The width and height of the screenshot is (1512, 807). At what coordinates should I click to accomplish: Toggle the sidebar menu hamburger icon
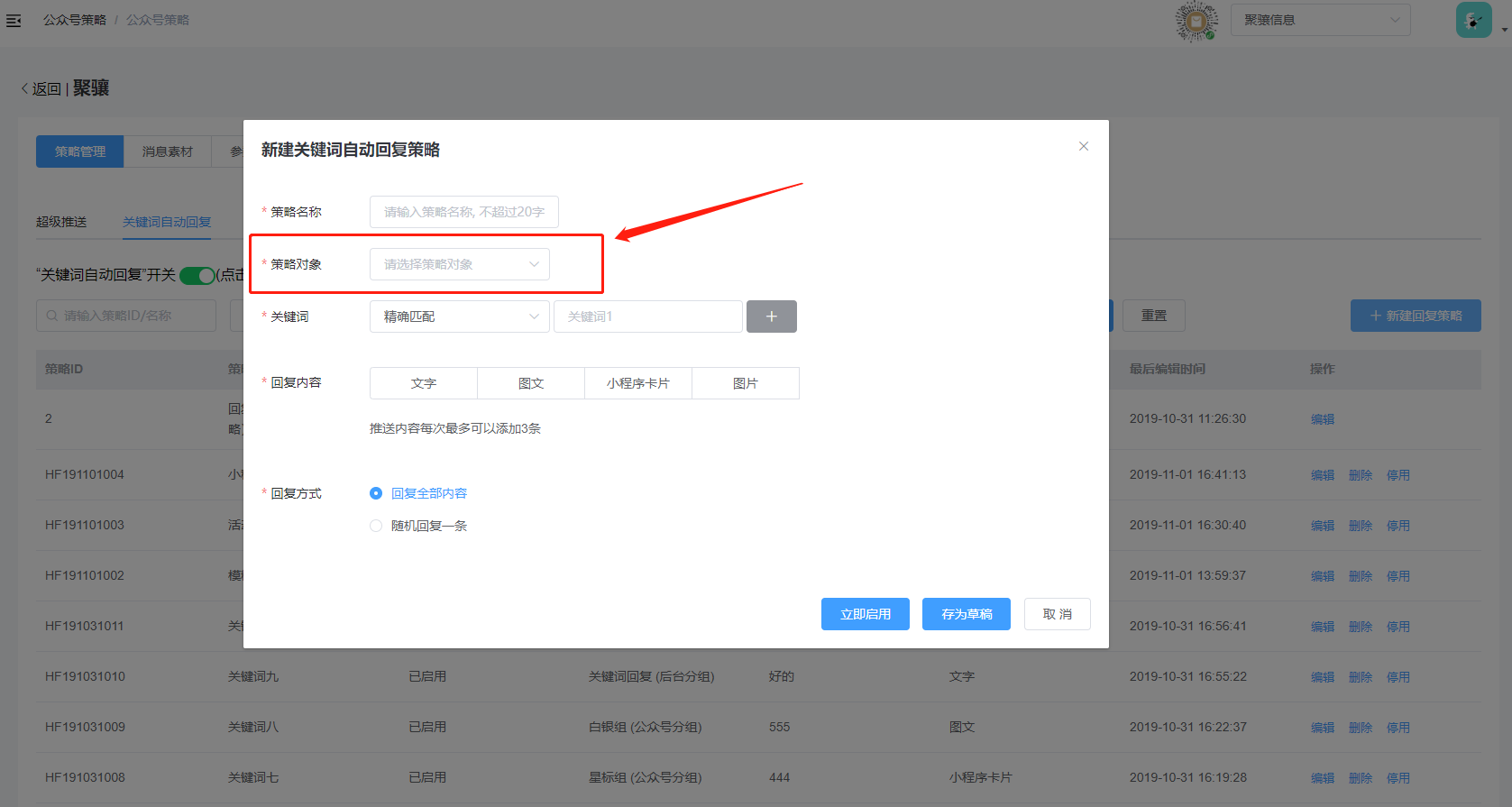coord(14,20)
